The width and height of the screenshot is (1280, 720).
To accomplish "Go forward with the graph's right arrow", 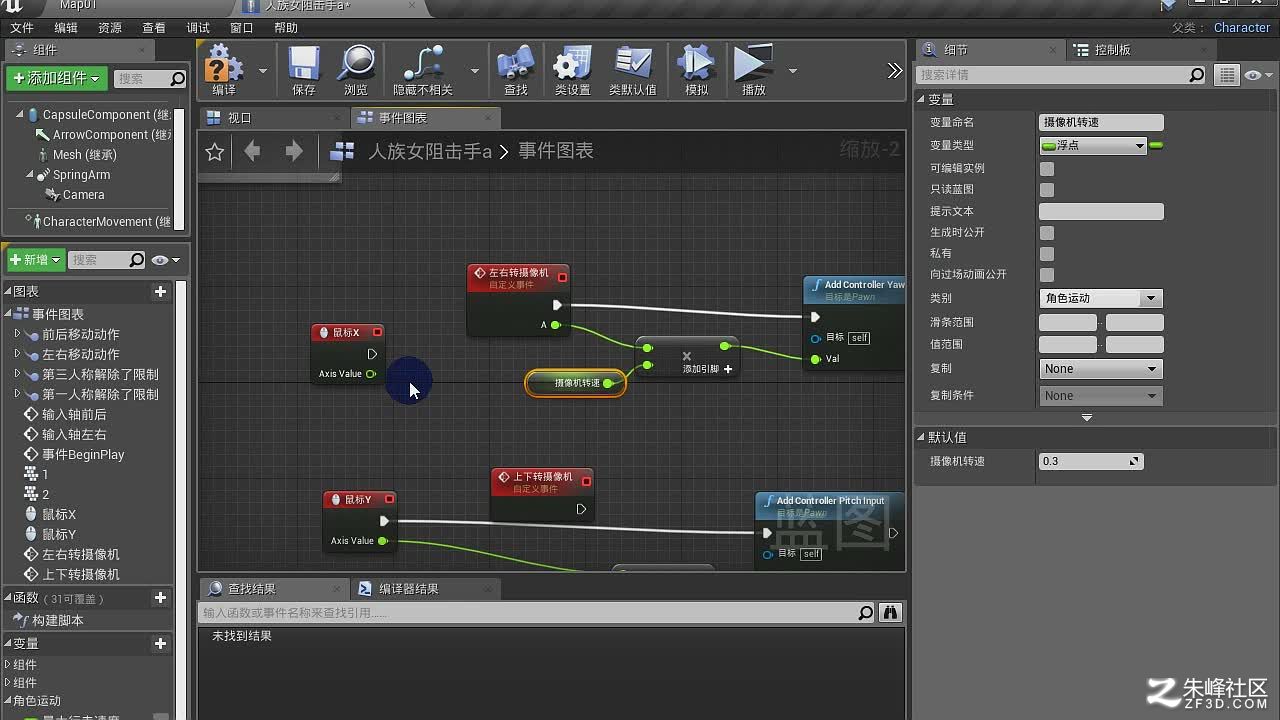I will coord(294,151).
